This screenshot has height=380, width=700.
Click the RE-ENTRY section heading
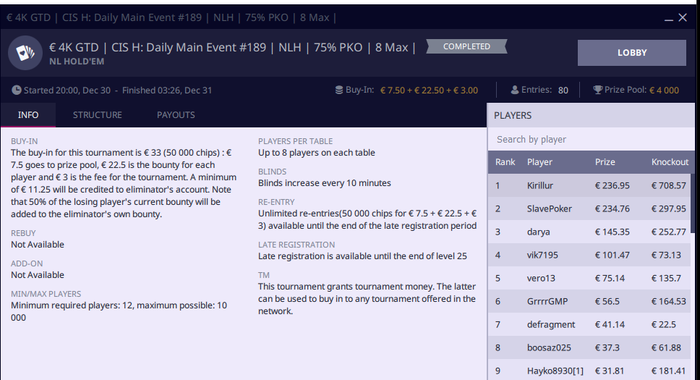point(276,202)
